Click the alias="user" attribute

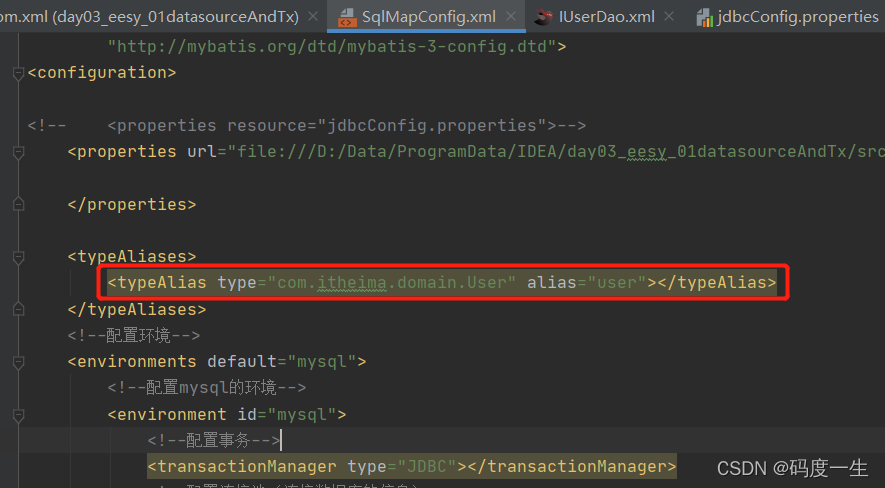point(587,282)
